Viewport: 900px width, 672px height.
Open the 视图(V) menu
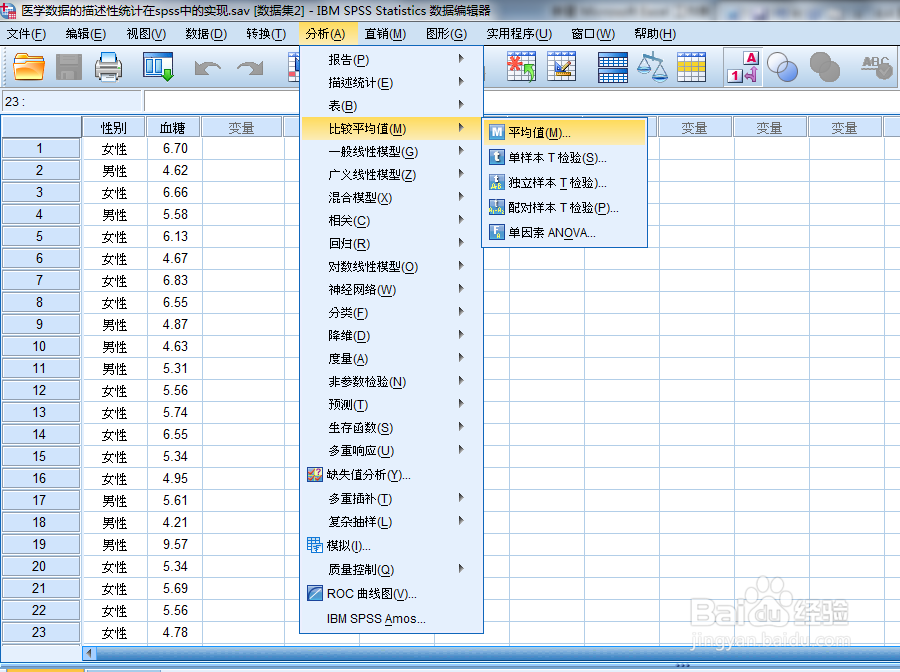[x=146, y=34]
